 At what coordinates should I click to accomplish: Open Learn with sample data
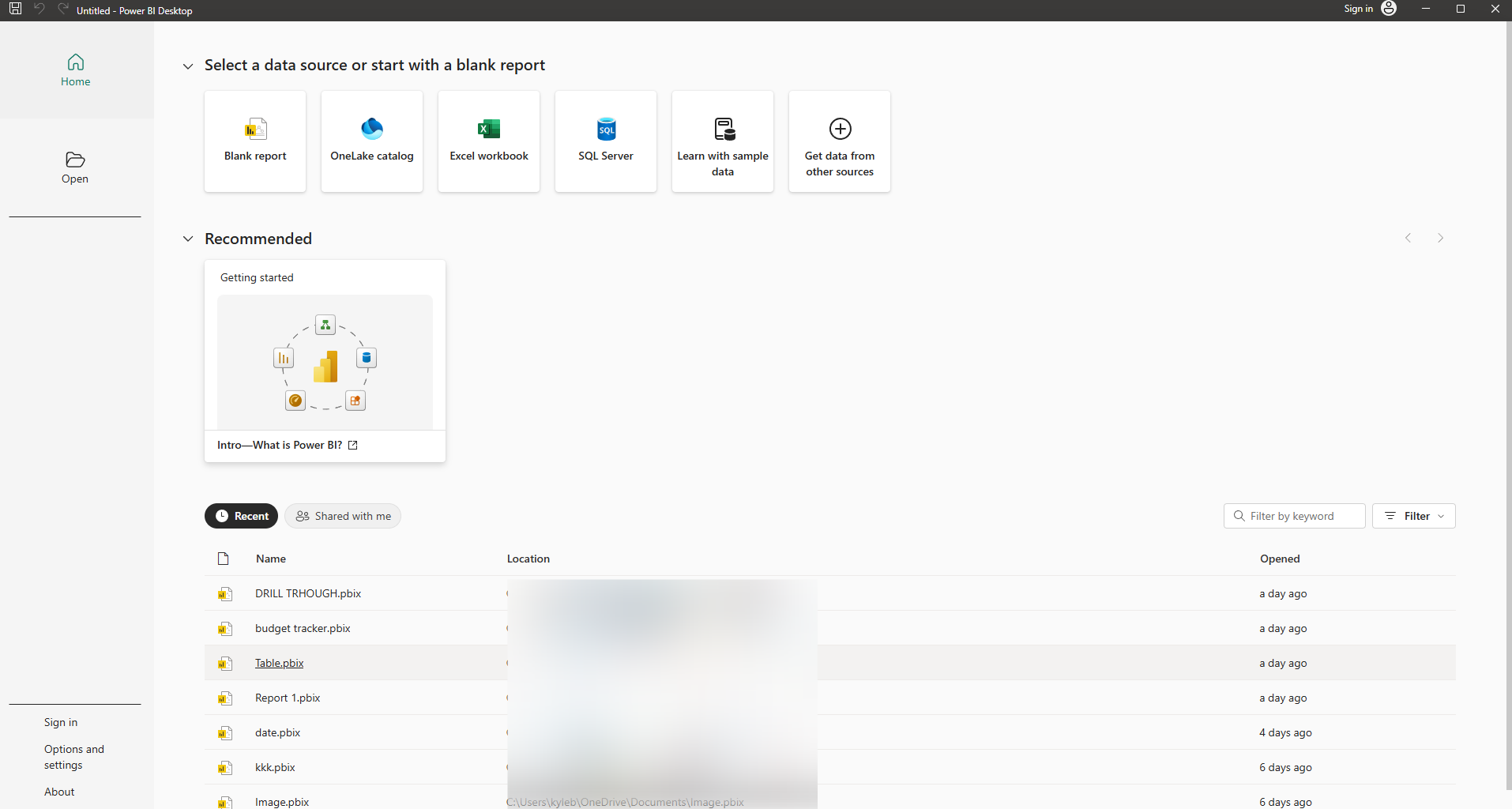coord(723,141)
